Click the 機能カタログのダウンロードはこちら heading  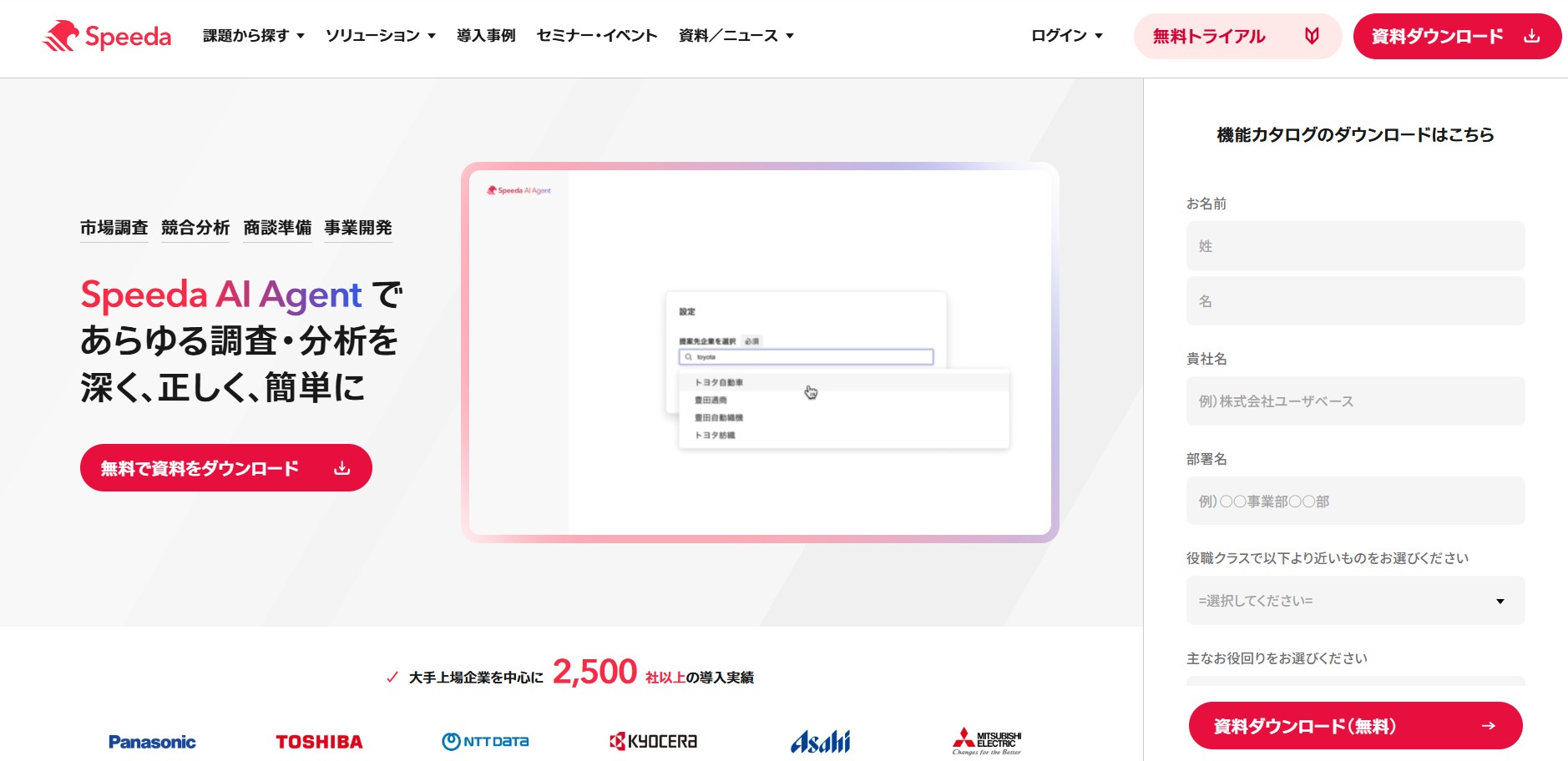[x=1355, y=135]
